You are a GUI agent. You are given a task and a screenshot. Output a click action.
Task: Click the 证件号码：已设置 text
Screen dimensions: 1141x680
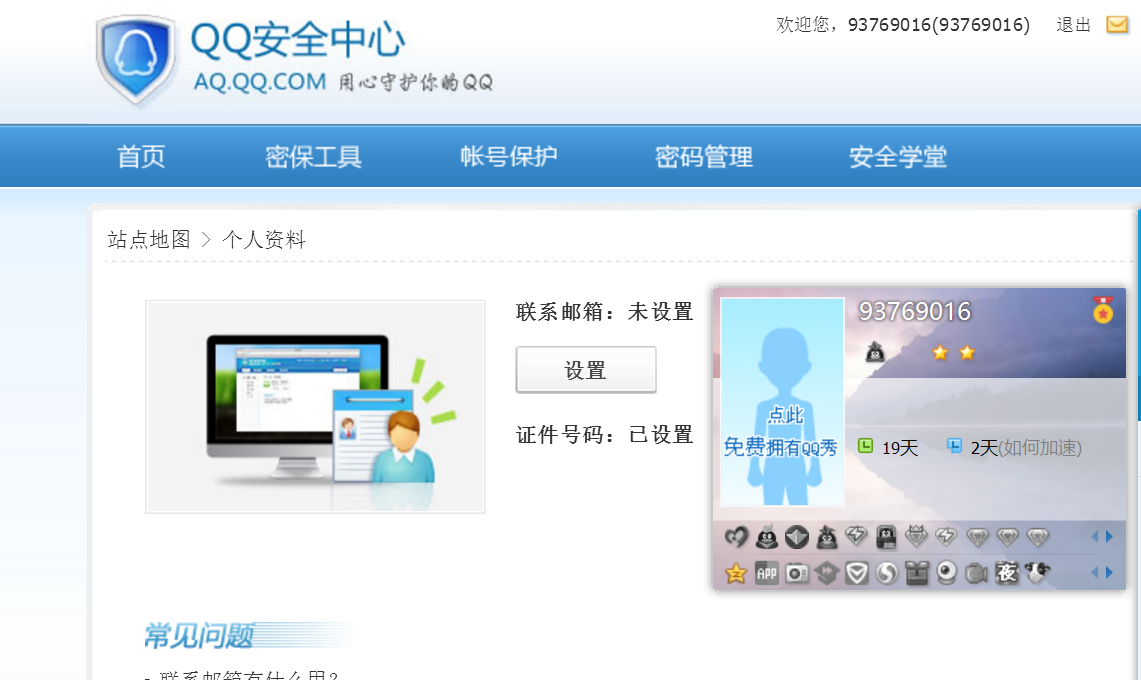point(605,435)
